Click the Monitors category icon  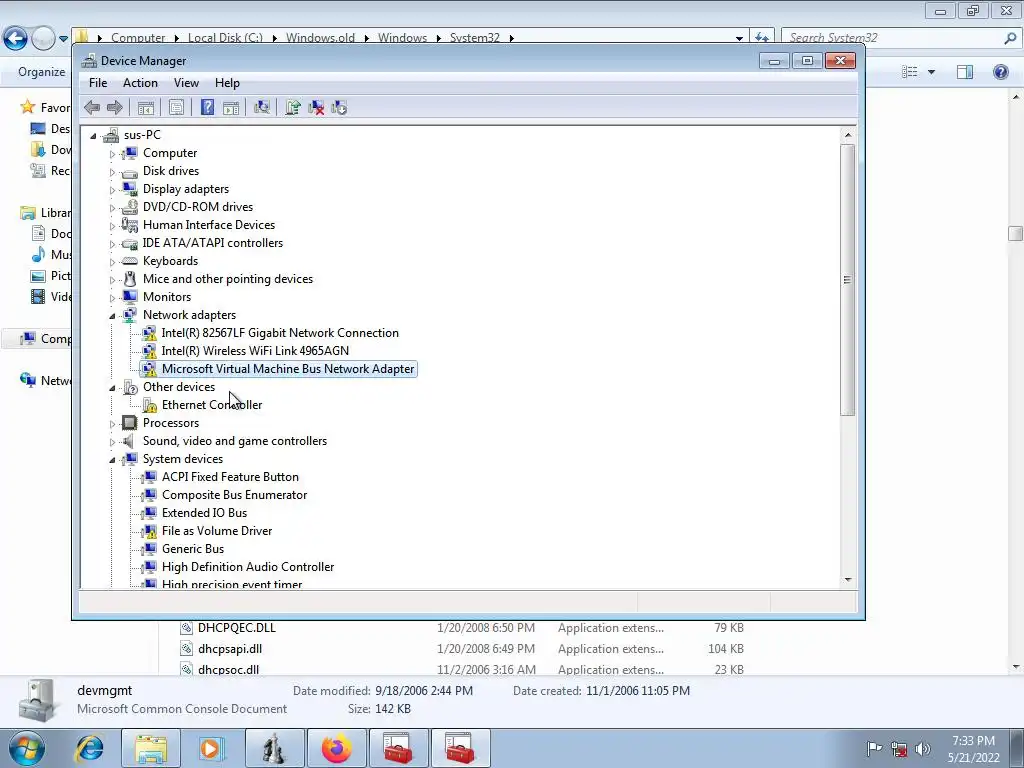pyautogui.click(x=130, y=296)
